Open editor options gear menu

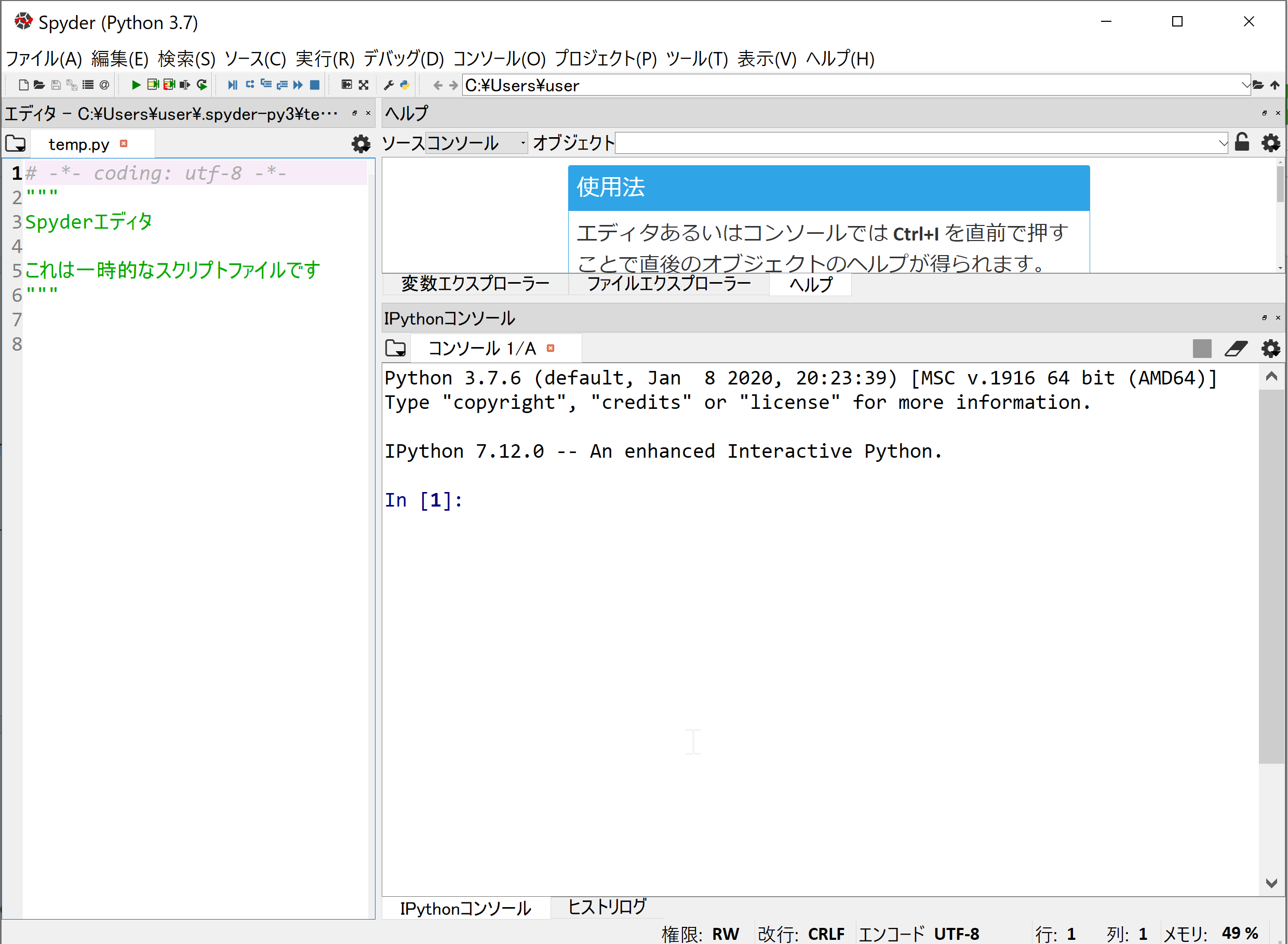(x=360, y=144)
